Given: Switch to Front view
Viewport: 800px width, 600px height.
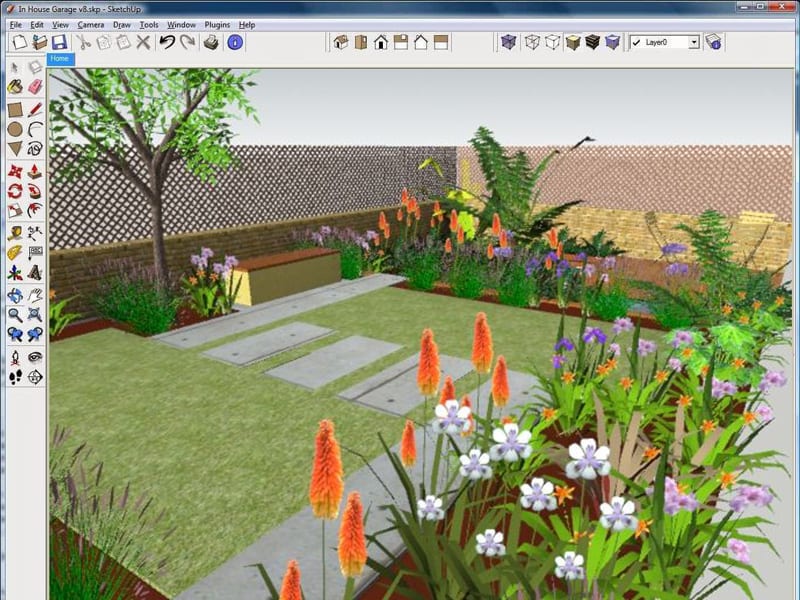Looking at the screenshot, I should (381, 42).
